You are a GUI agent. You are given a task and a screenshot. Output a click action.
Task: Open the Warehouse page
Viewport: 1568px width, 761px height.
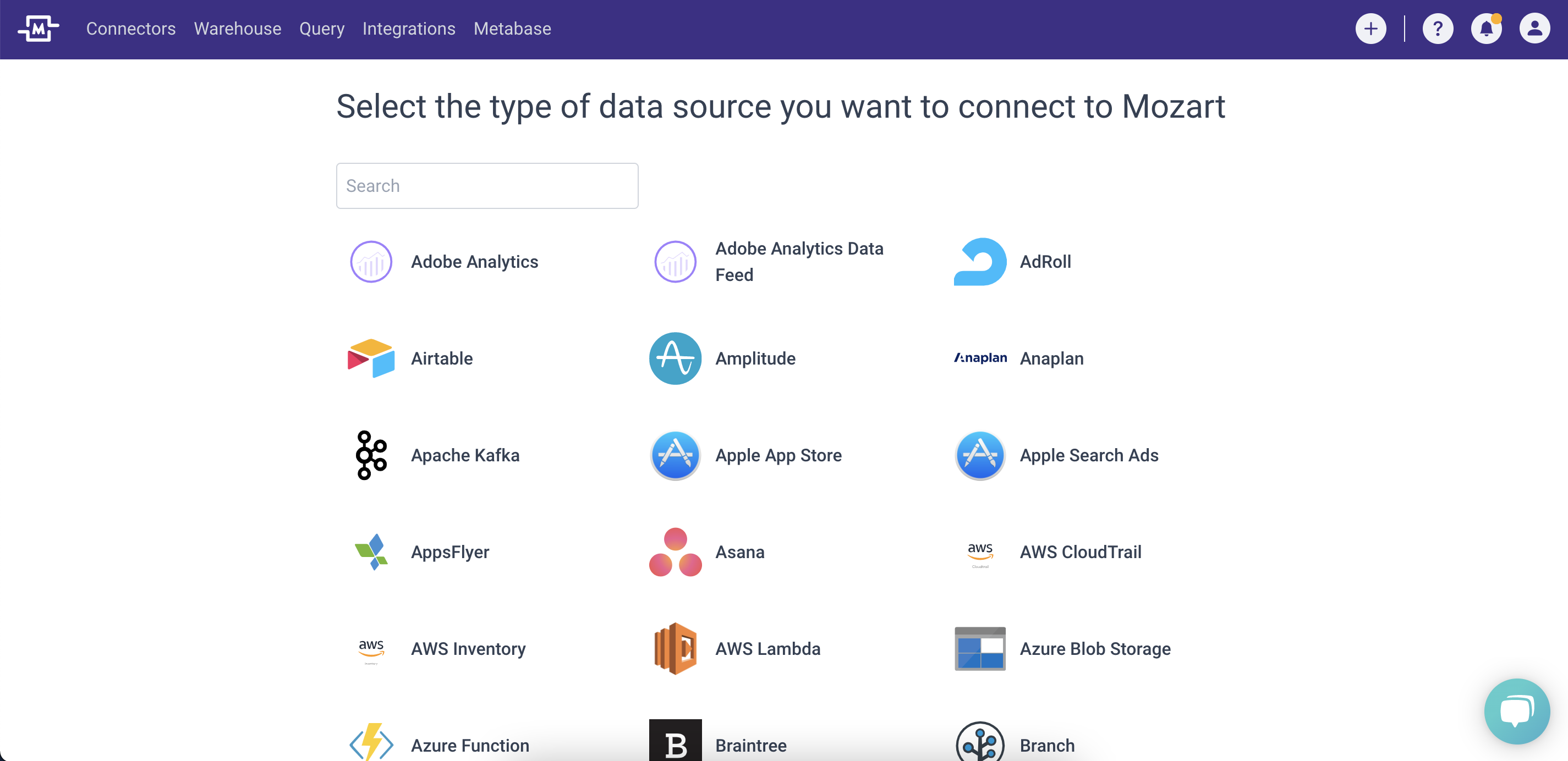click(237, 29)
